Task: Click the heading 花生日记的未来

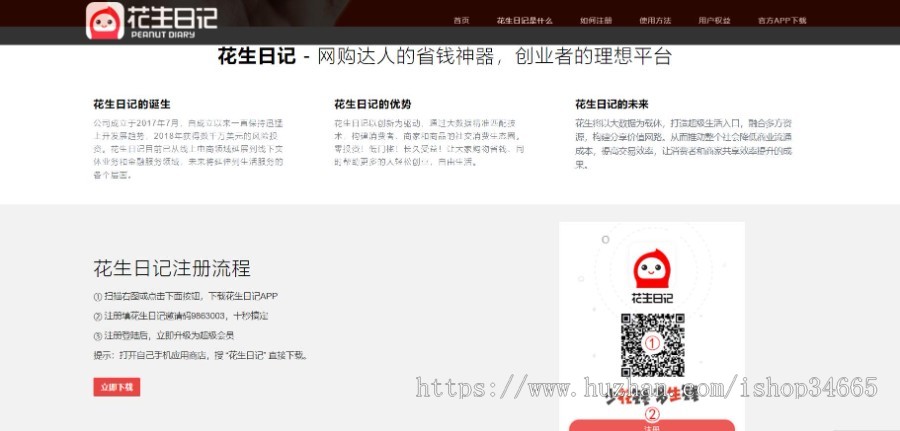Action: [612, 104]
